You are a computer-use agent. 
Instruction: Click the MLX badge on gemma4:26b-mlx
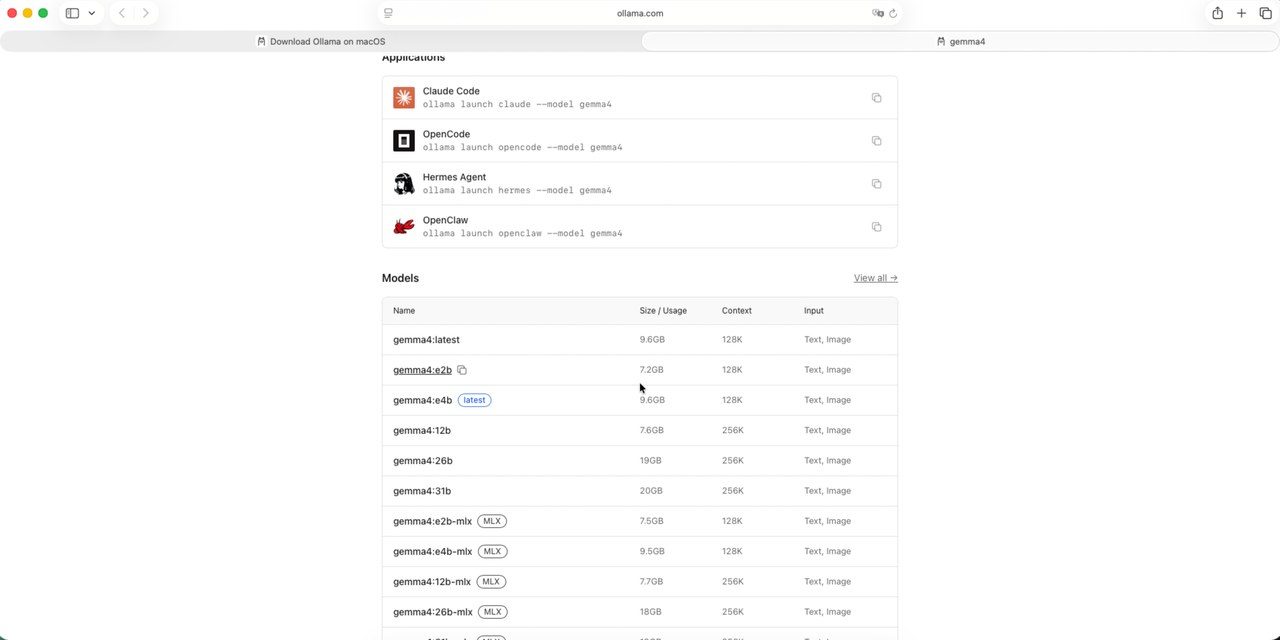[x=493, y=612]
